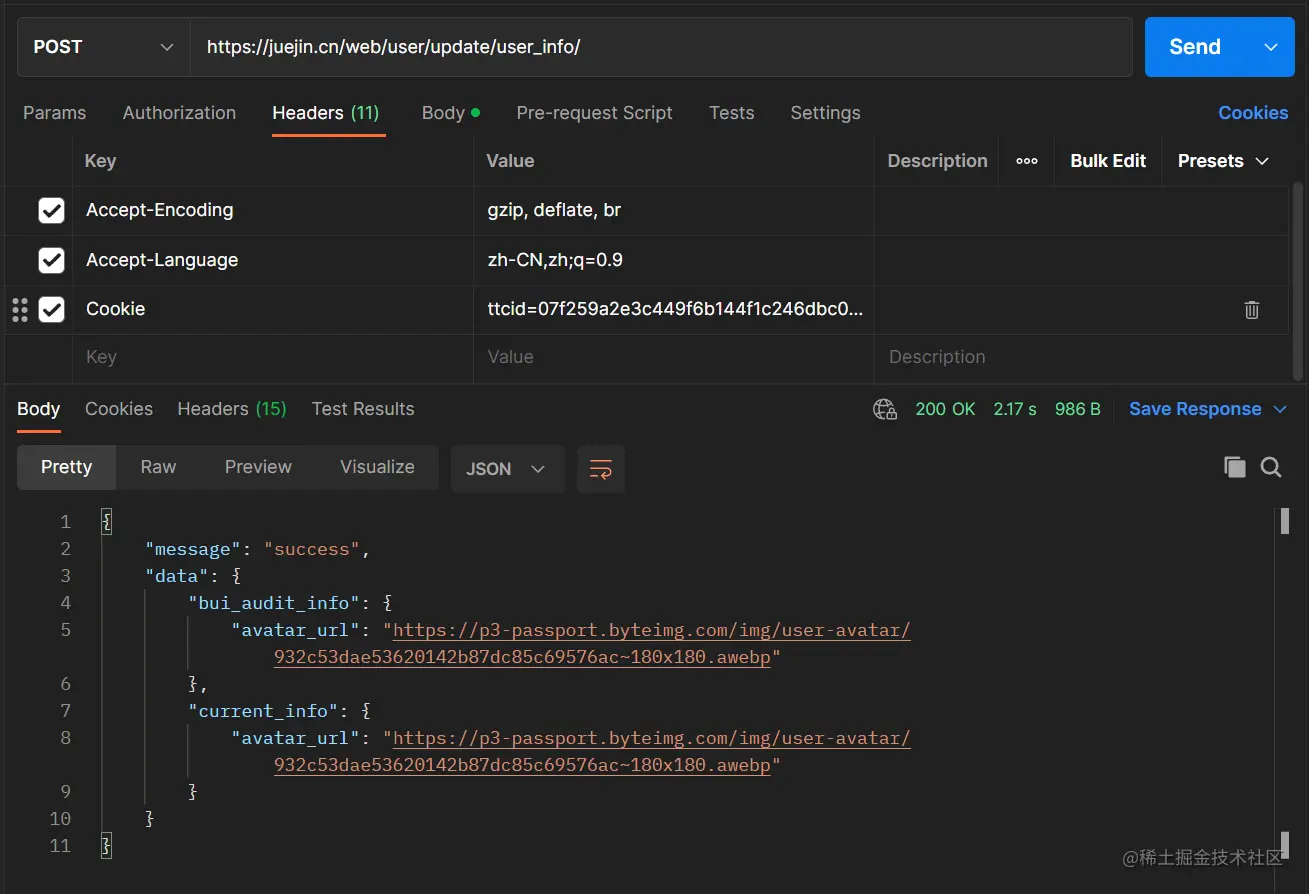Open the POST method dropdown
The width and height of the screenshot is (1309, 894).
pyautogui.click(x=104, y=47)
